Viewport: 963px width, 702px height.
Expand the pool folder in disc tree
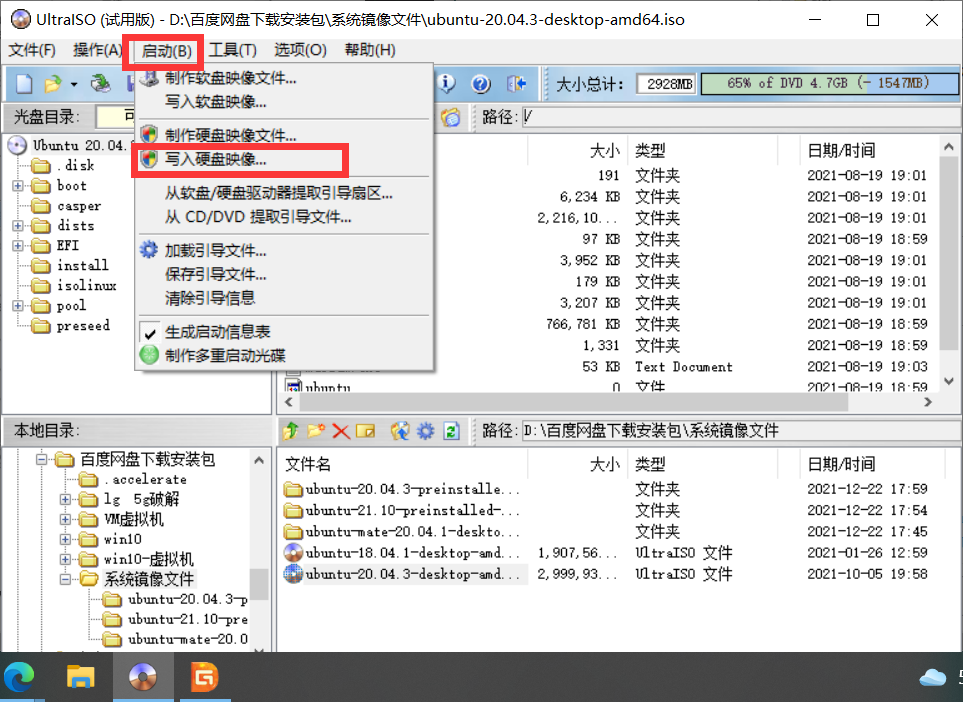[18, 305]
